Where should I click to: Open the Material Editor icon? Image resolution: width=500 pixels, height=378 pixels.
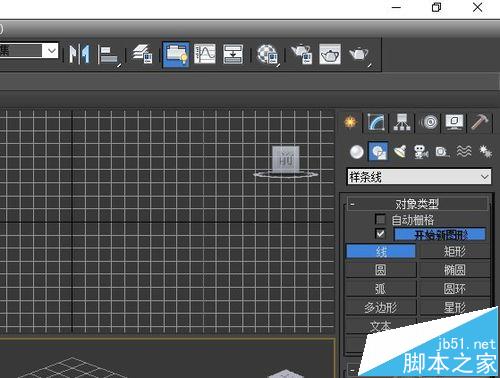tap(267, 54)
